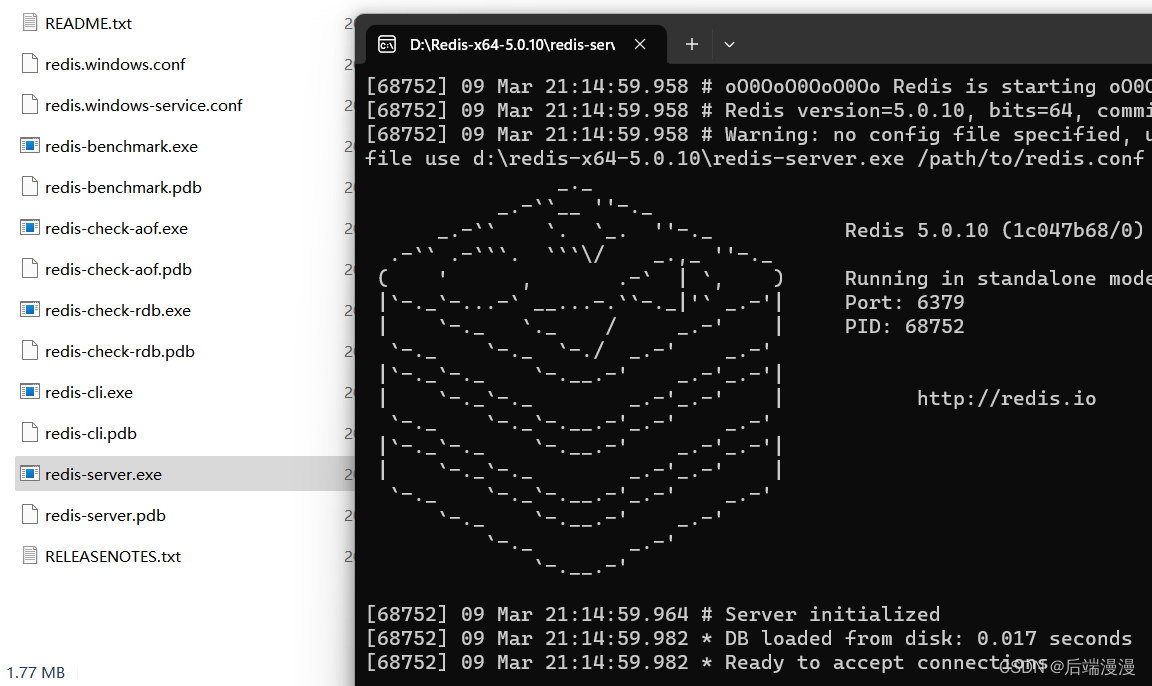The height and width of the screenshot is (686, 1152).
Task: Select file name redis-check-aof.exe
Action: click(116, 228)
